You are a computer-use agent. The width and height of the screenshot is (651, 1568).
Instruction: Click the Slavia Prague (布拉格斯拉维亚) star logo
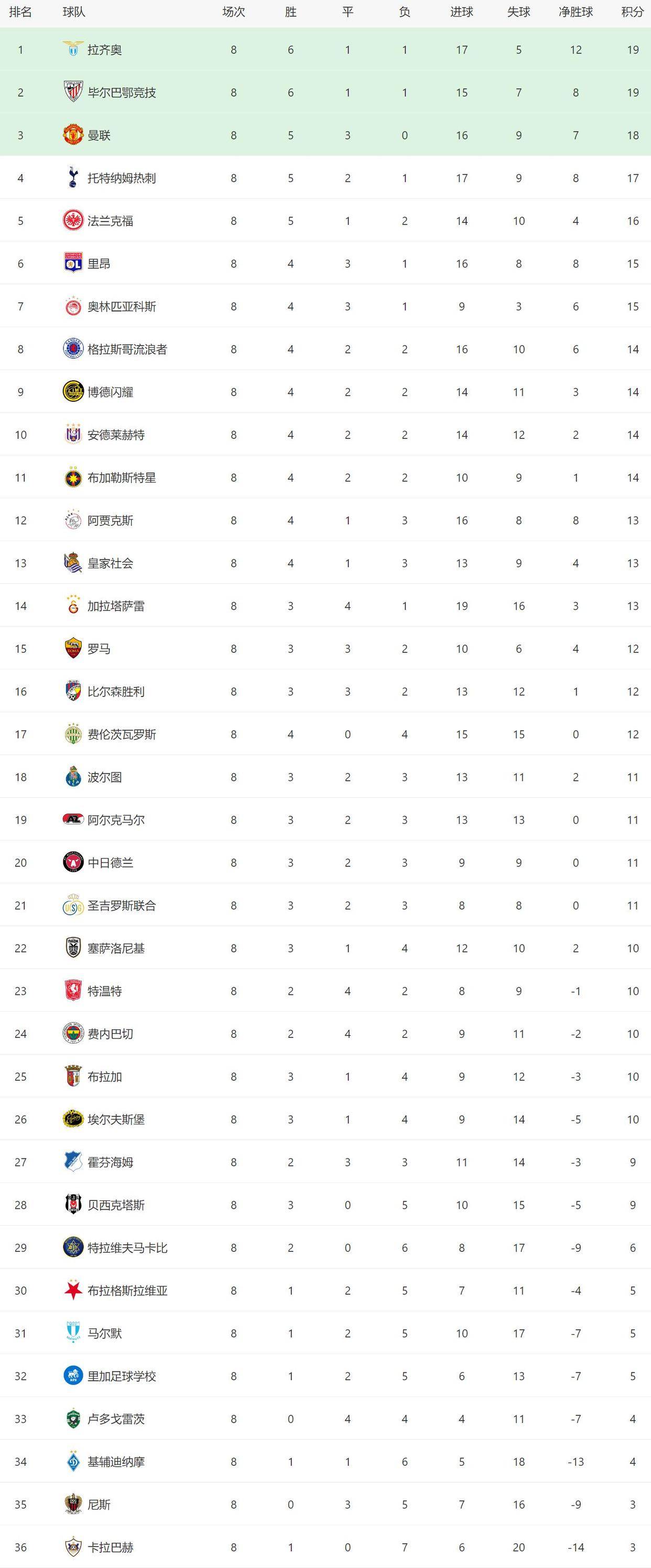[73, 1291]
